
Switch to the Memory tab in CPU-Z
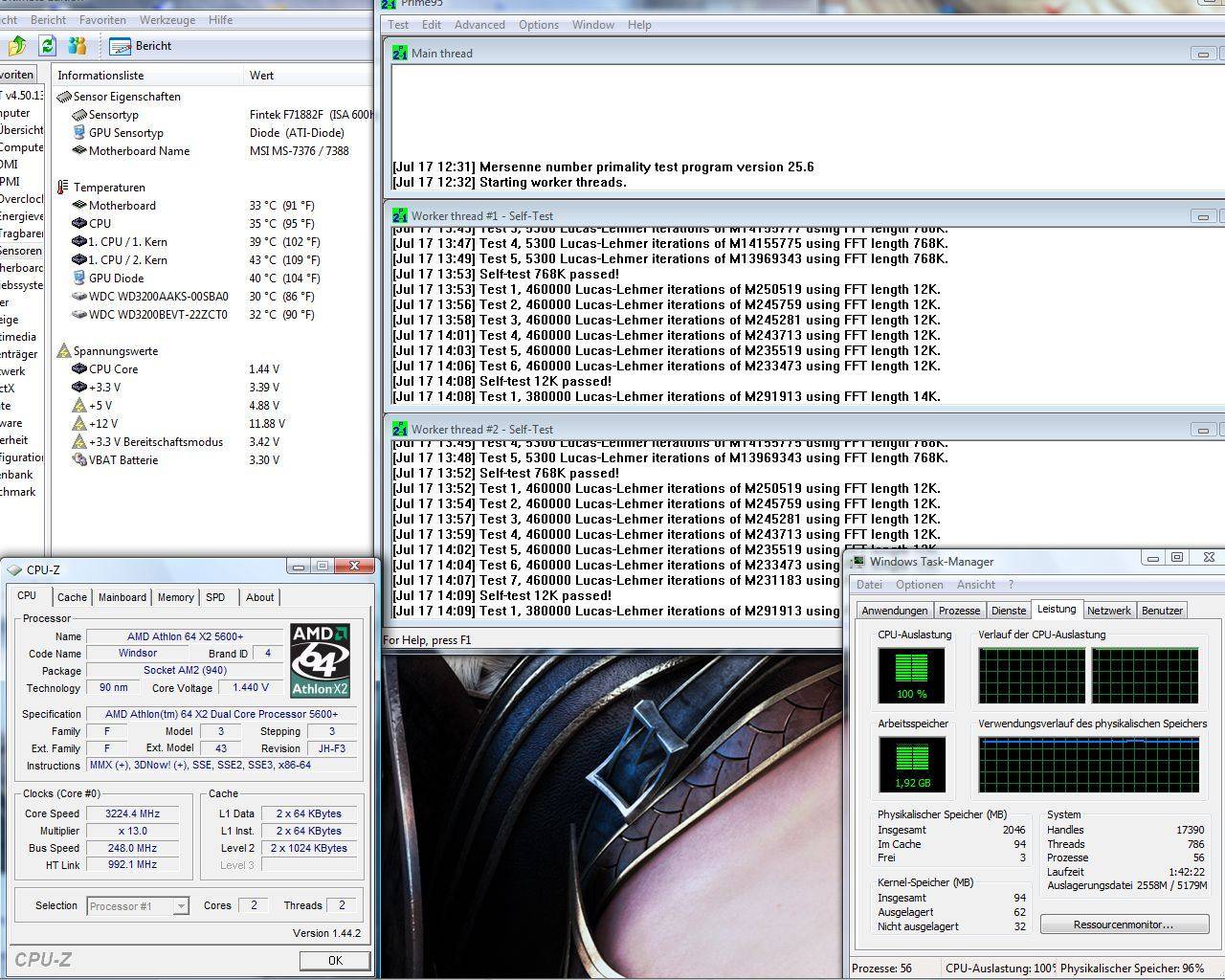[175, 597]
